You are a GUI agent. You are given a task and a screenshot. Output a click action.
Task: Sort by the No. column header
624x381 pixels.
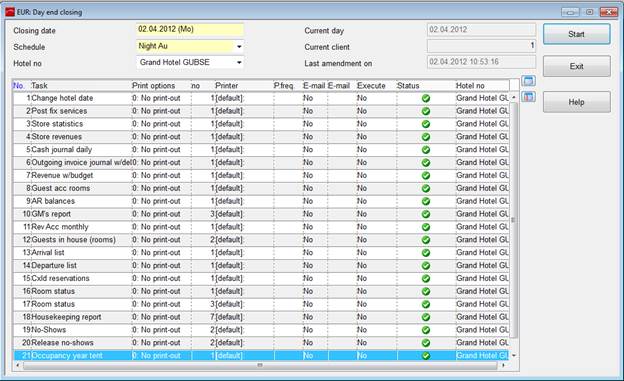21,86
